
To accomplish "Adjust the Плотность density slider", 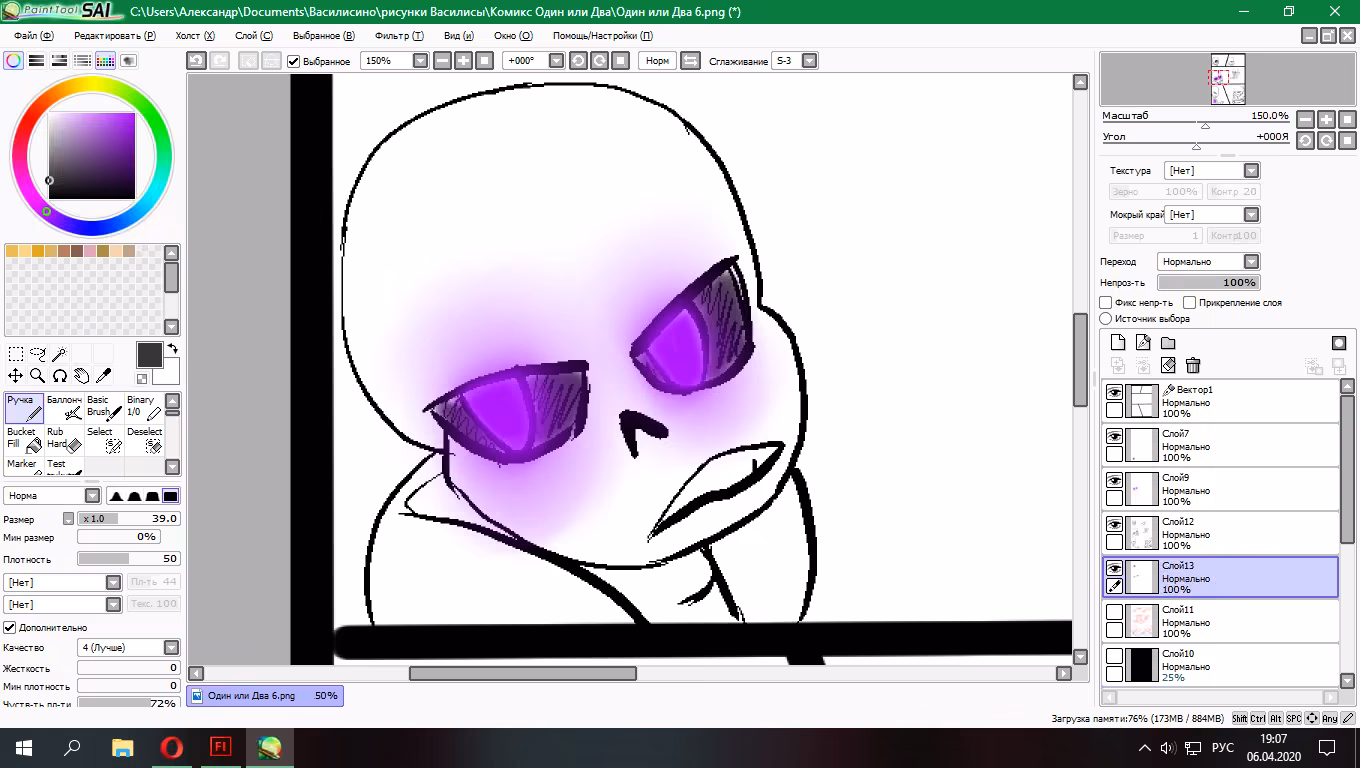I will 129,559.
